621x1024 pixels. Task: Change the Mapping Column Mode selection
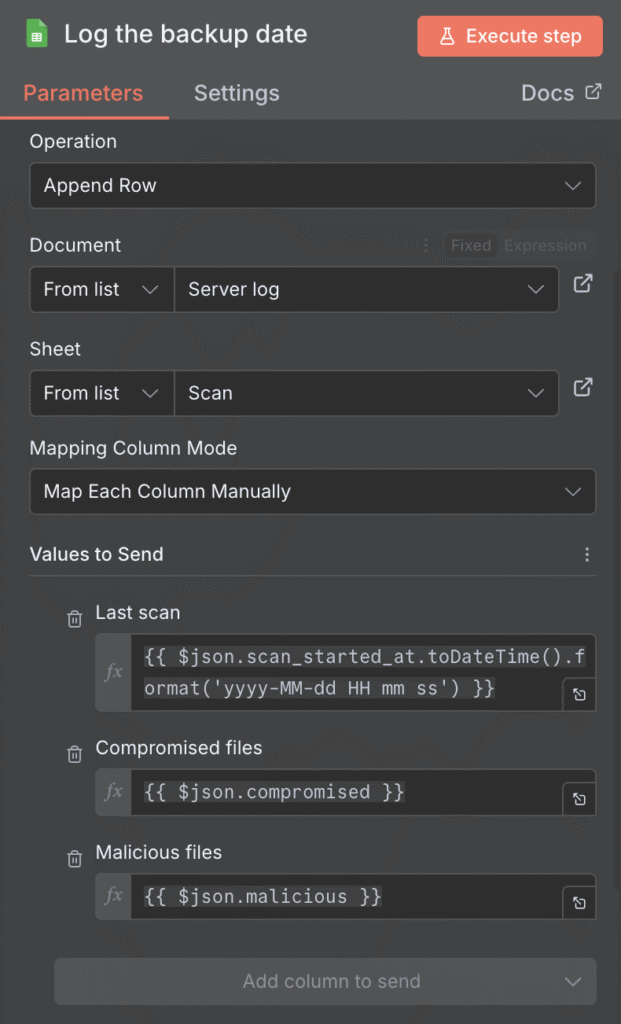pyautogui.click(x=312, y=492)
